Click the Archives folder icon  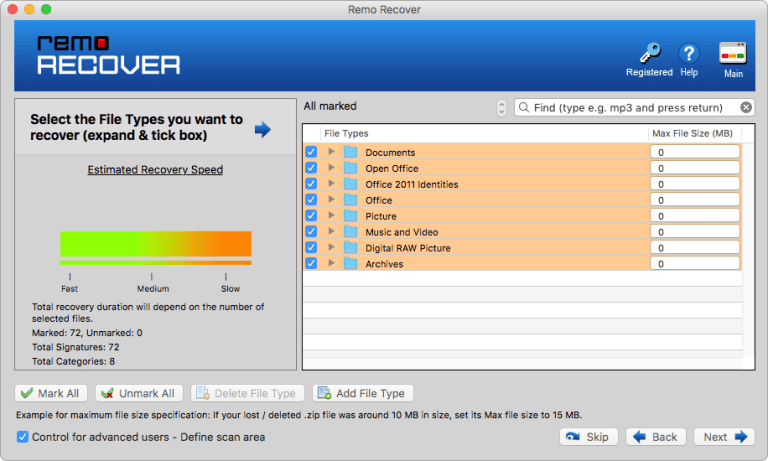[350, 264]
